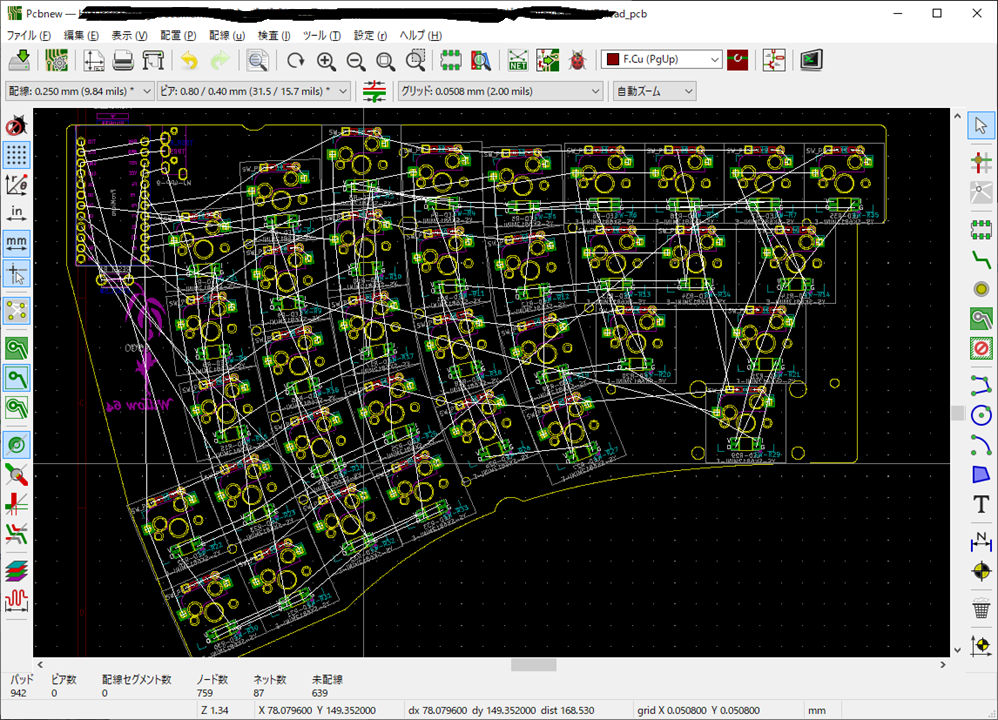Open the Python scripting console icon

[x=810, y=60]
